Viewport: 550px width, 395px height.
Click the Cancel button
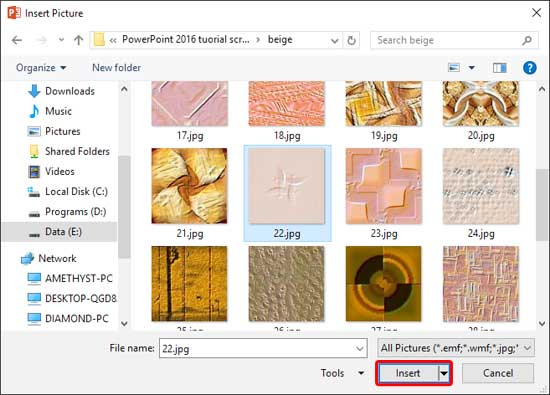(498, 373)
